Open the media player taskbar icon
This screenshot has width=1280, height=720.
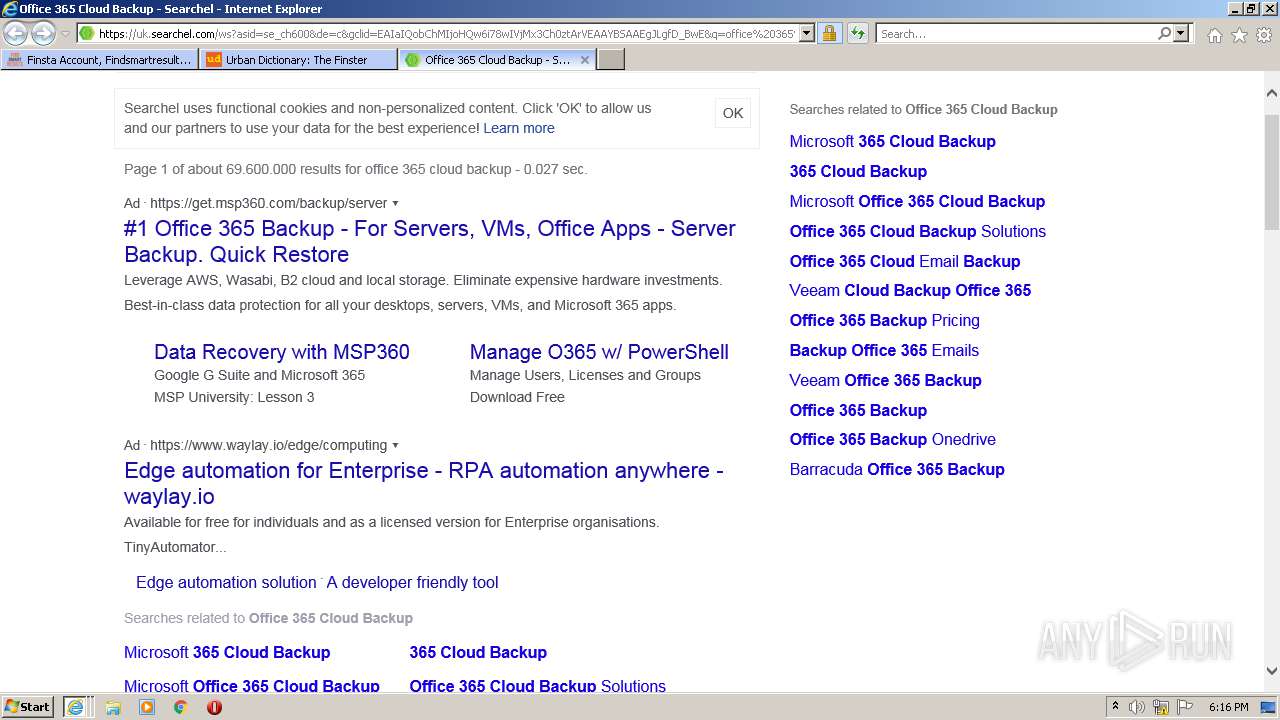tap(147, 707)
